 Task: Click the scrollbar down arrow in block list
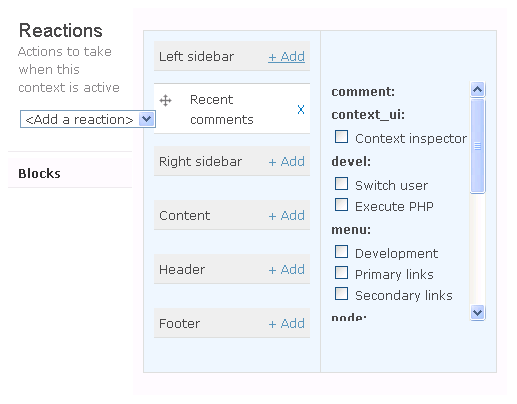477,312
